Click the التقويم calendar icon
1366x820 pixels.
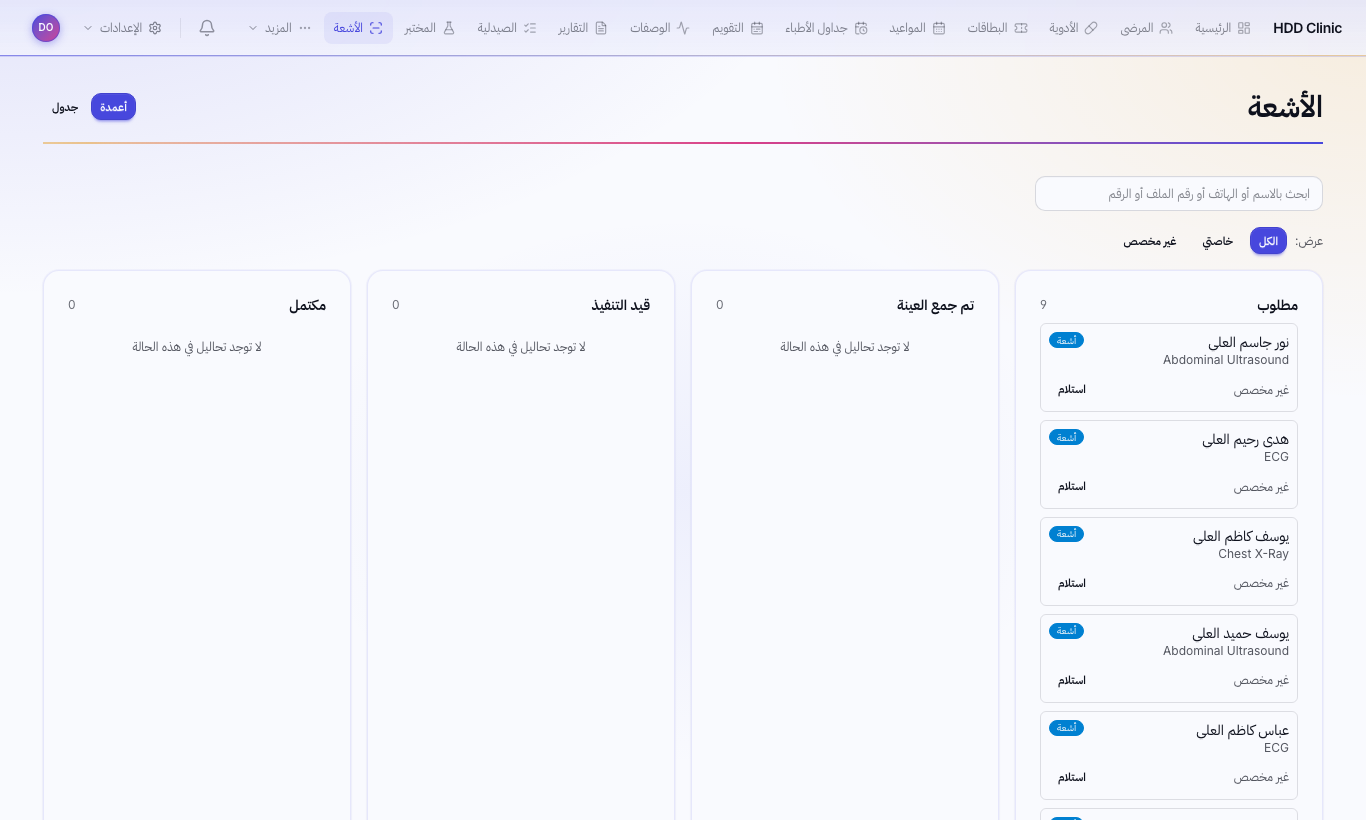757,28
